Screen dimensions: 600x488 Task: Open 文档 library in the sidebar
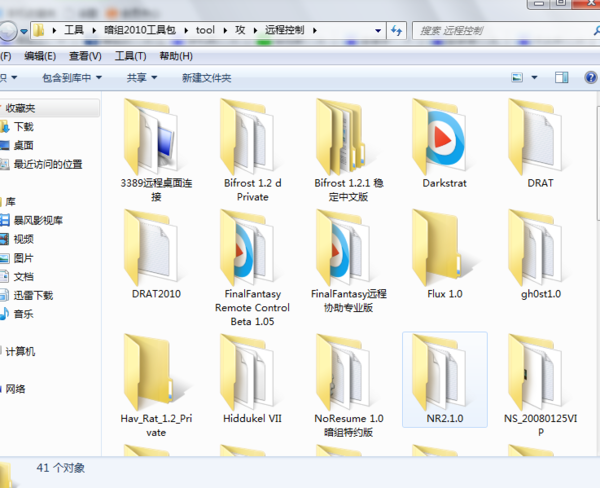point(23,277)
